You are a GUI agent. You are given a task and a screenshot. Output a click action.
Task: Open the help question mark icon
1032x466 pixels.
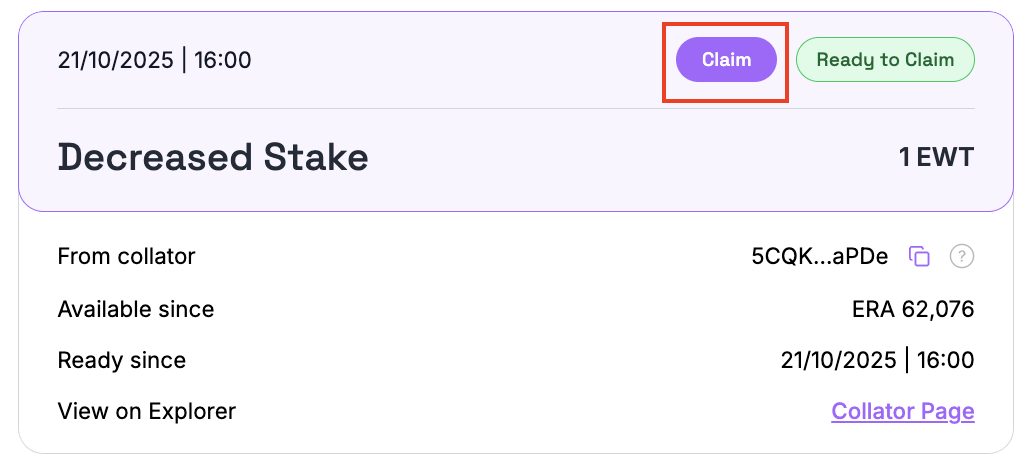(961, 256)
